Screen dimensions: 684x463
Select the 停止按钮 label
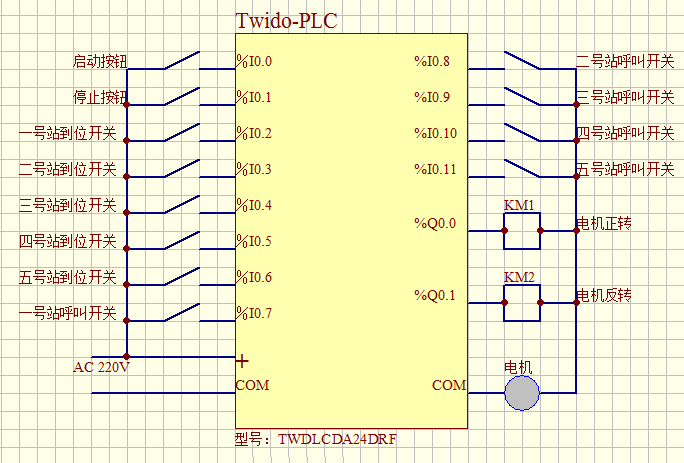click(100, 98)
